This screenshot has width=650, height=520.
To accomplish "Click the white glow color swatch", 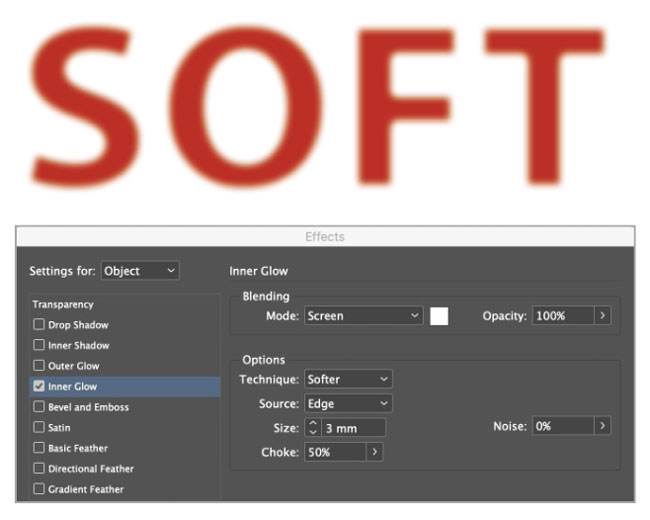I will 439,316.
